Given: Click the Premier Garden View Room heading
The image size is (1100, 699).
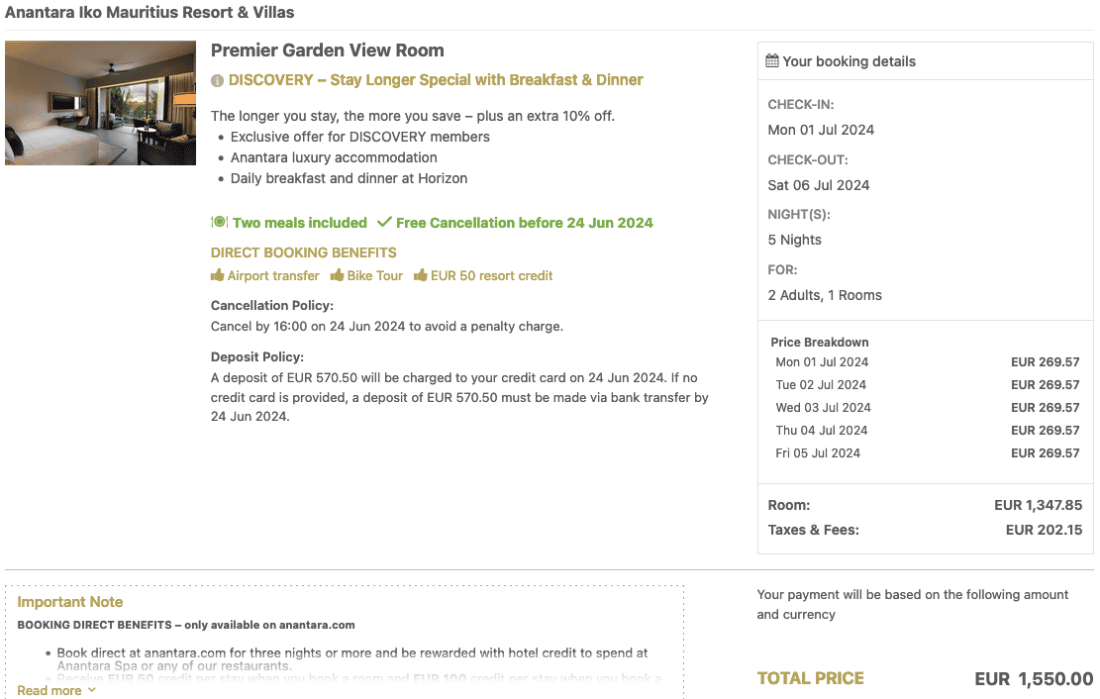Looking at the screenshot, I should pos(327,51).
